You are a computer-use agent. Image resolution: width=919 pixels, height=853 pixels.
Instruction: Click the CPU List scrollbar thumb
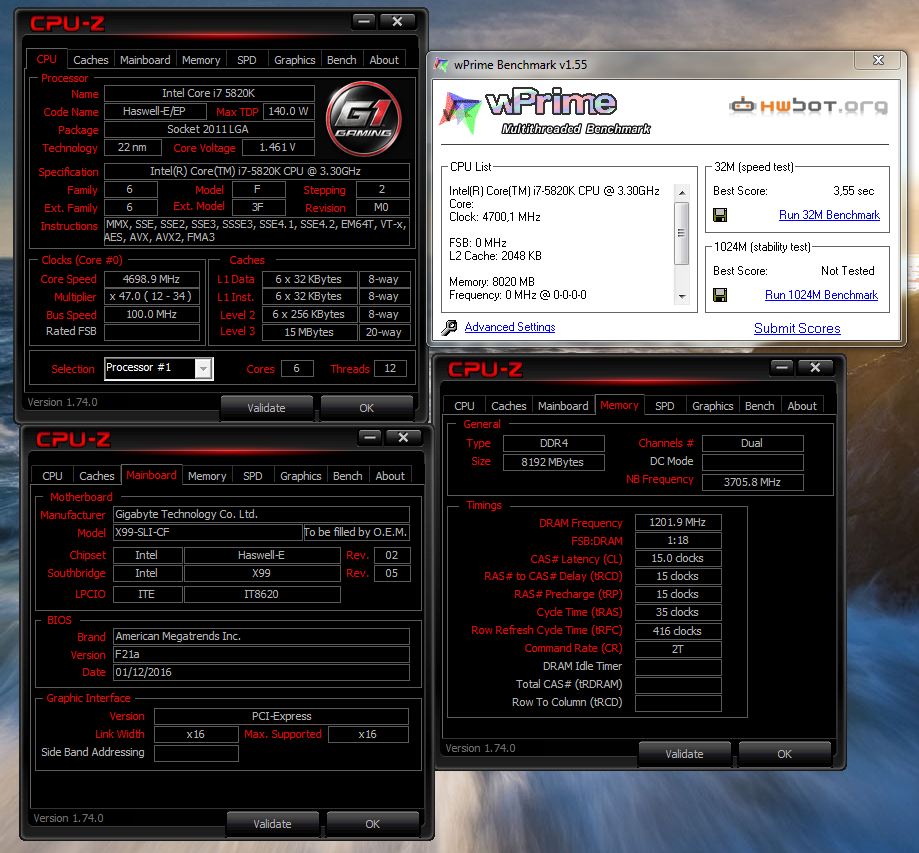coord(682,233)
